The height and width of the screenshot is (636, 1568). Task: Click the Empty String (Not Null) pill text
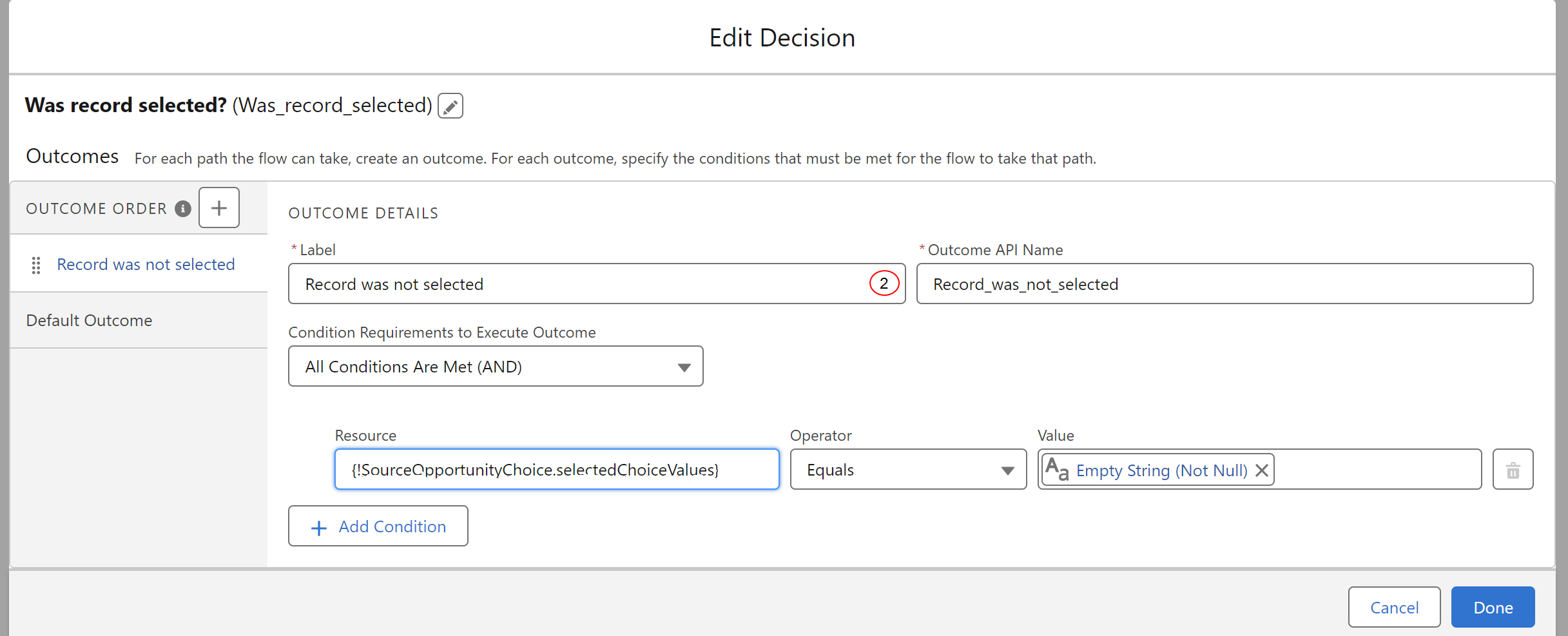1161,470
